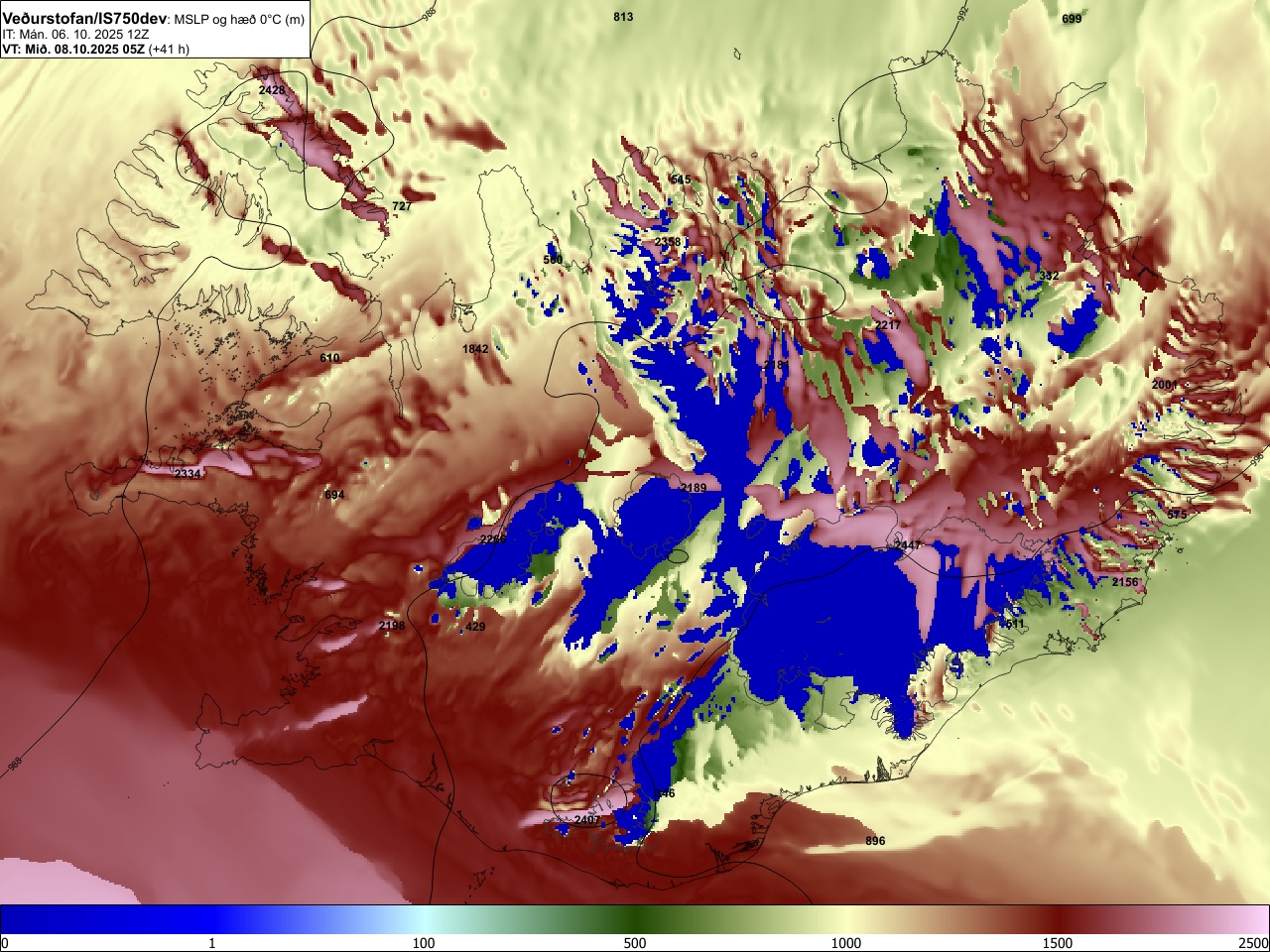Image resolution: width=1270 pixels, height=952 pixels.
Task: Click the 2198 value on the map
Action: [392, 626]
